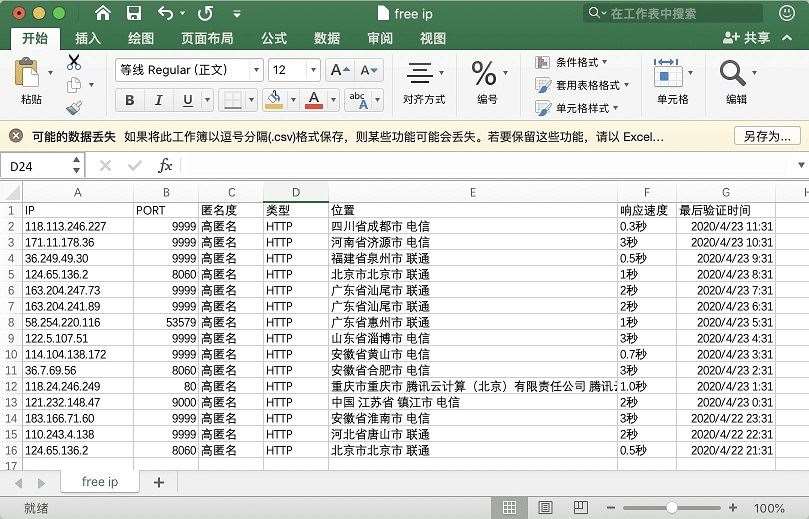809x519 pixels.
Task: Apply yellow fill color bucket
Action: [273, 99]
